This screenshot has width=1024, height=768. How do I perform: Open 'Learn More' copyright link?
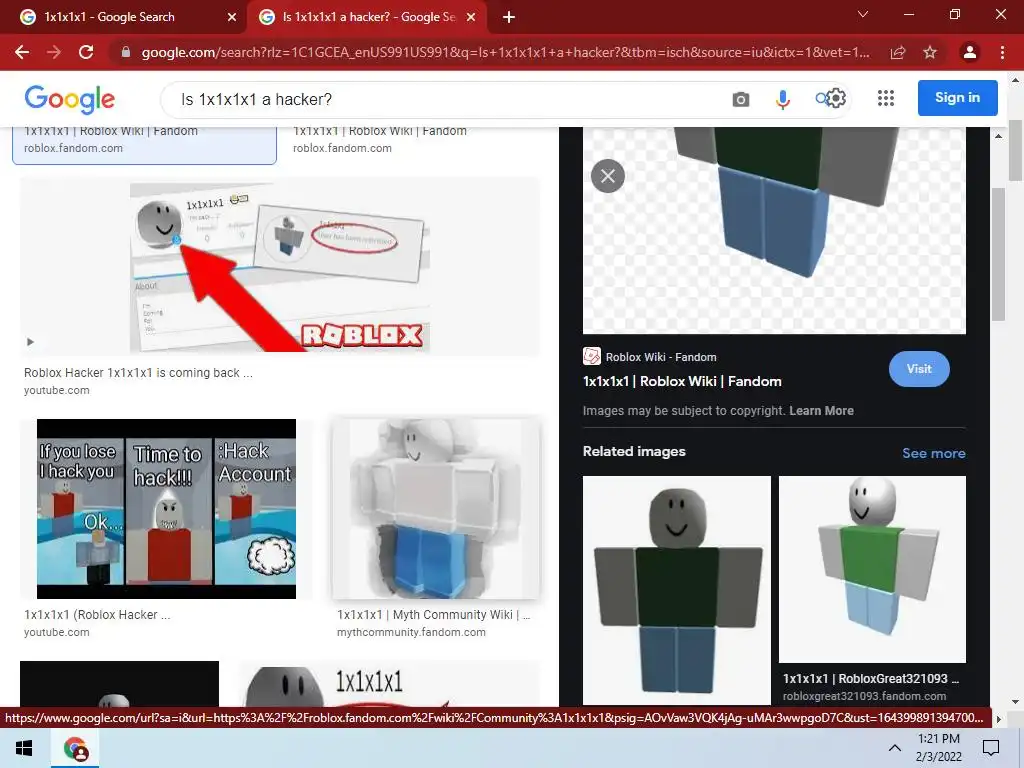click(821, 411)
